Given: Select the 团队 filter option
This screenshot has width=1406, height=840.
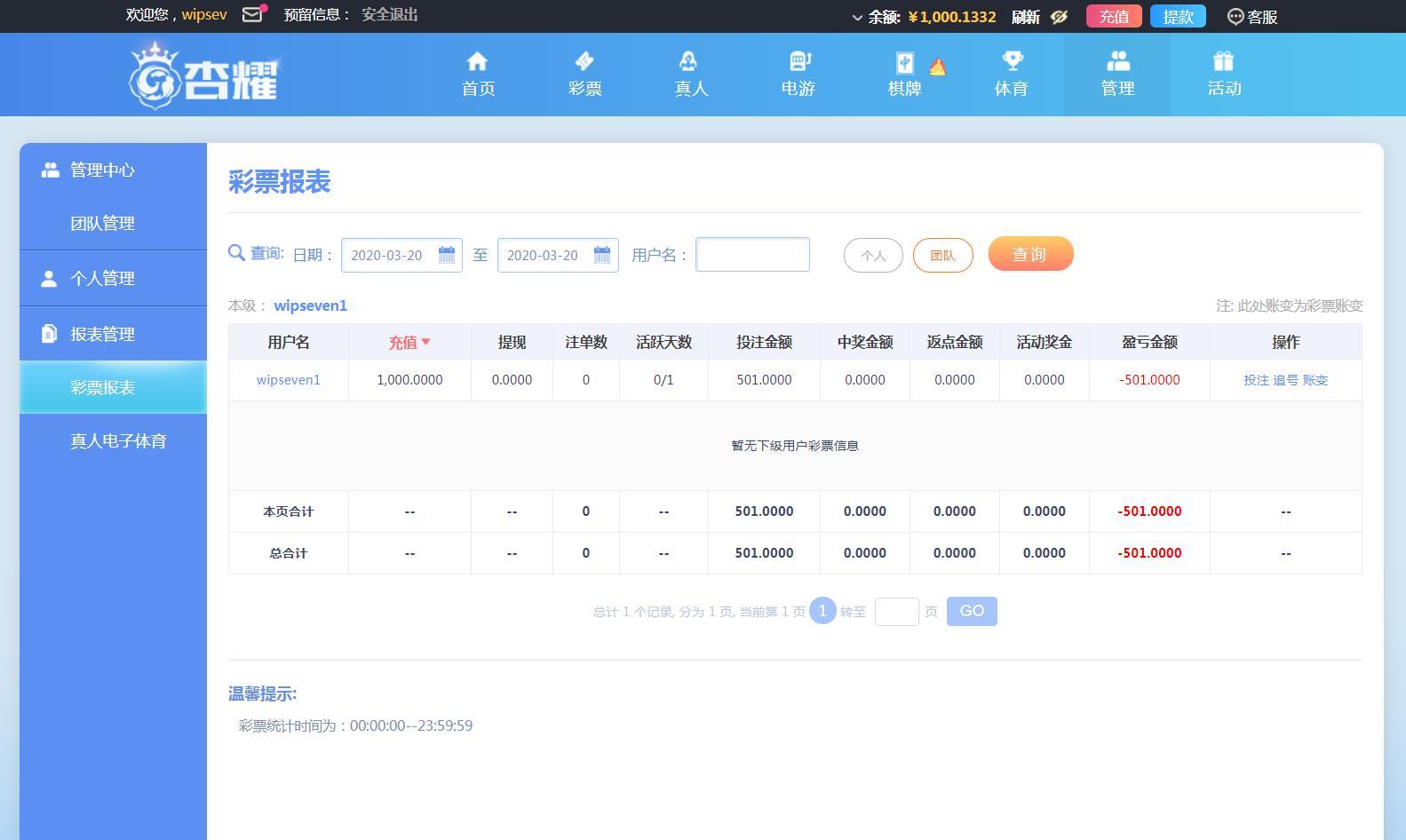Looking at the screenshot, I should click(942, 256).
